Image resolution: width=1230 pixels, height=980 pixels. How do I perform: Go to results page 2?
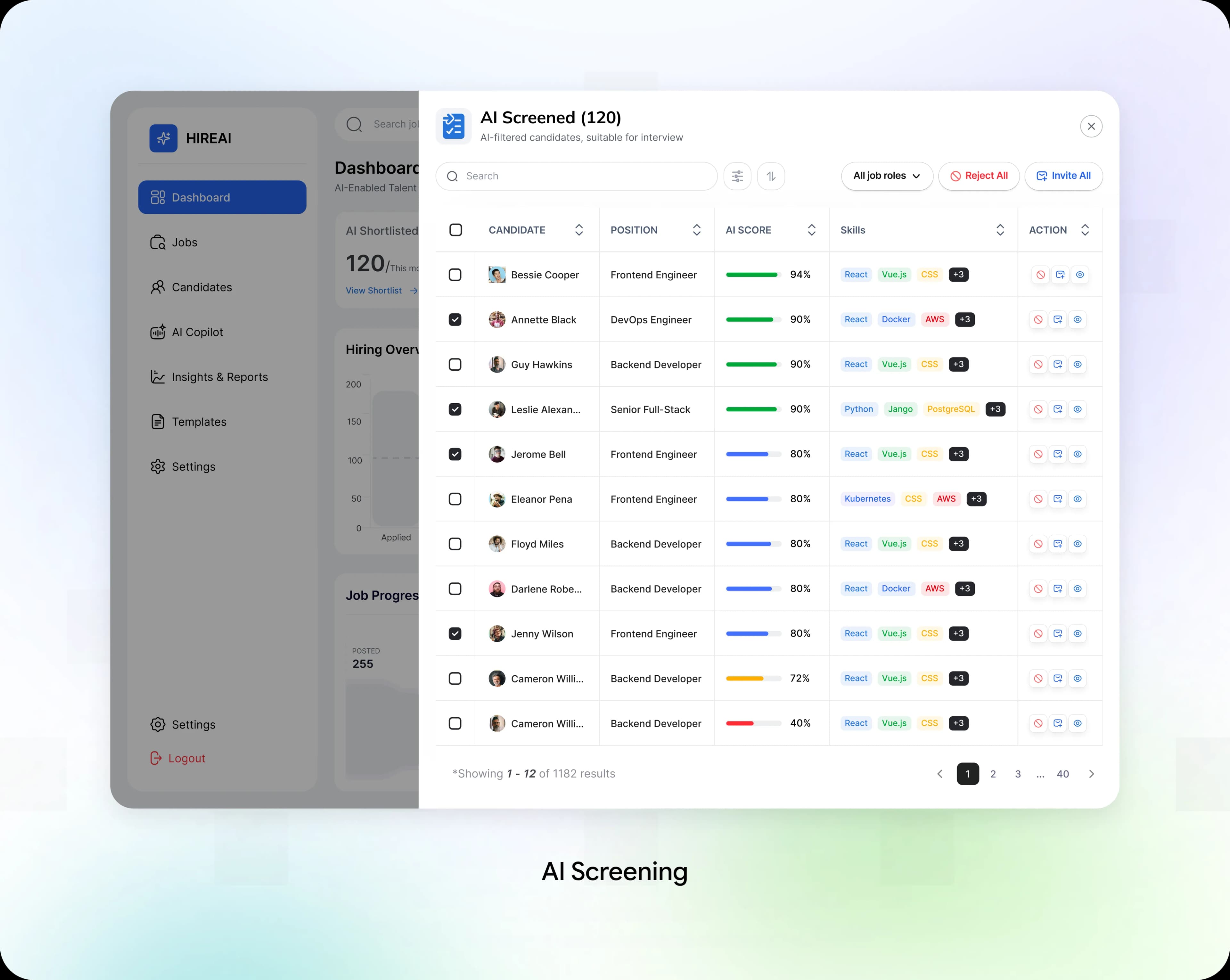tap(993, 774)
